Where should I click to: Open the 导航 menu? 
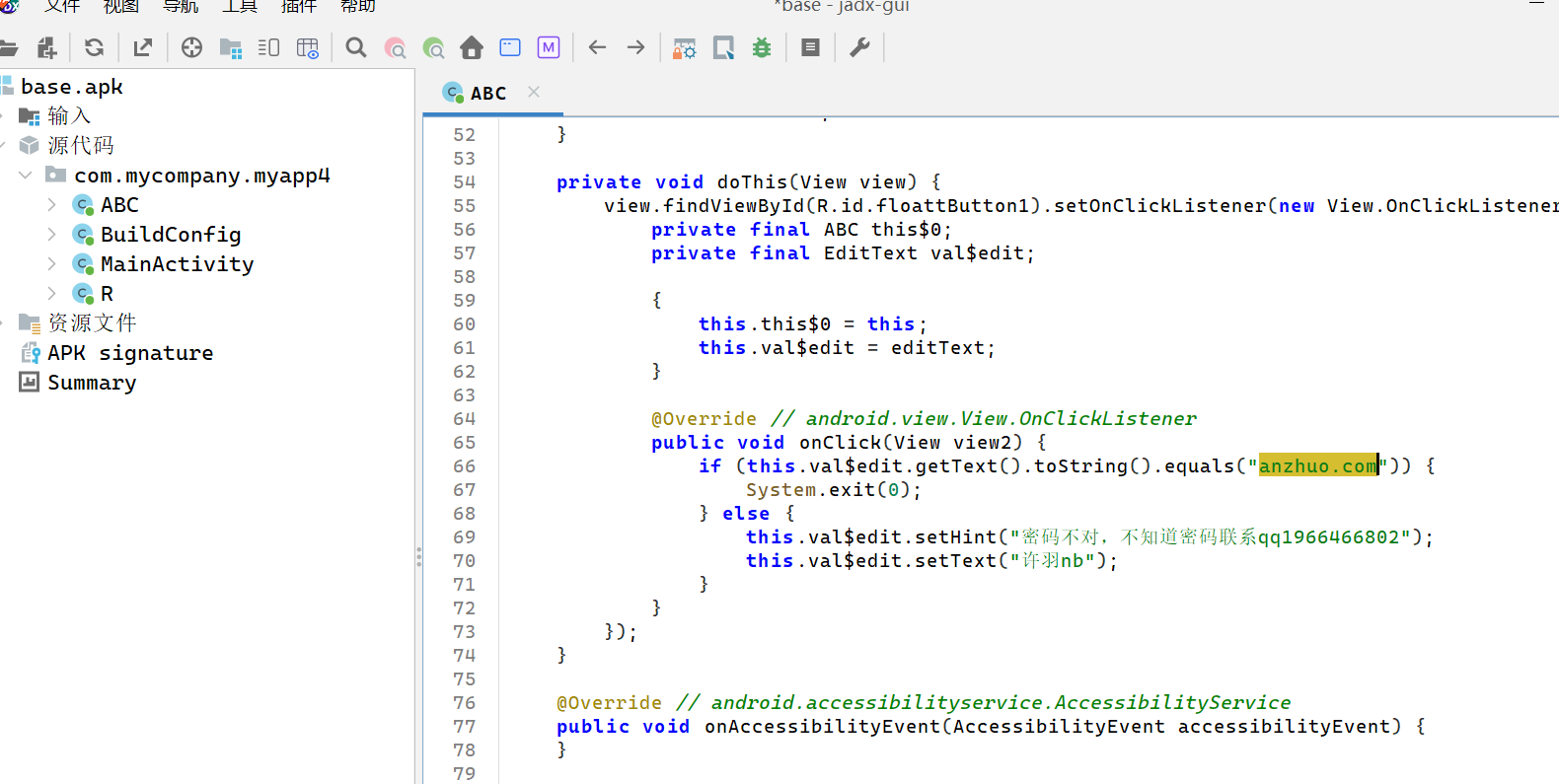point(181,6)
